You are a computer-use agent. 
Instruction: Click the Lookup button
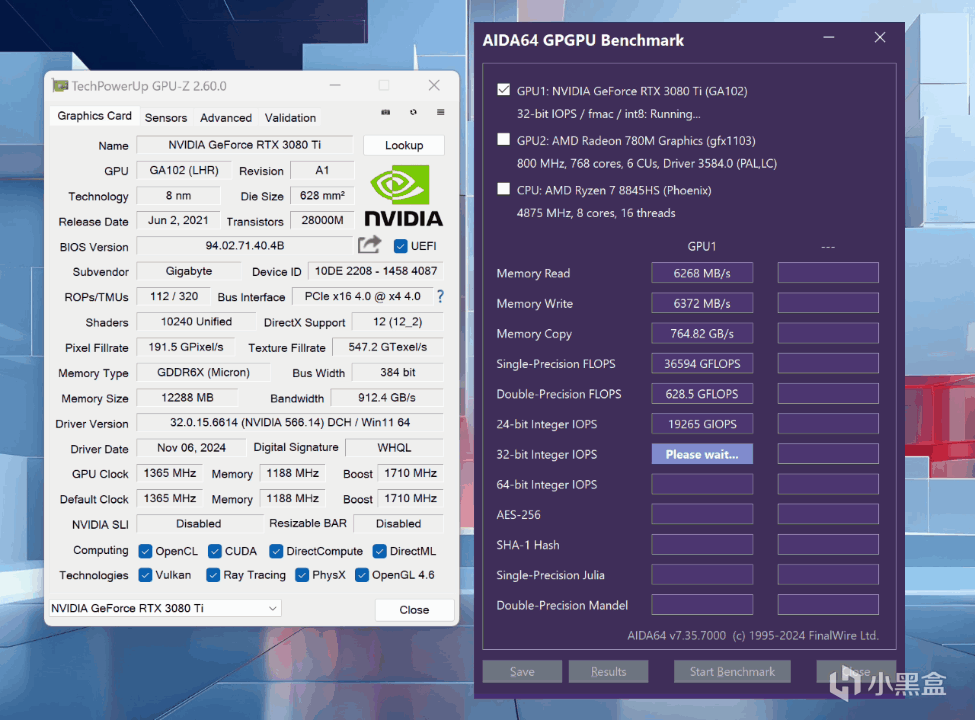click(404, 145)
